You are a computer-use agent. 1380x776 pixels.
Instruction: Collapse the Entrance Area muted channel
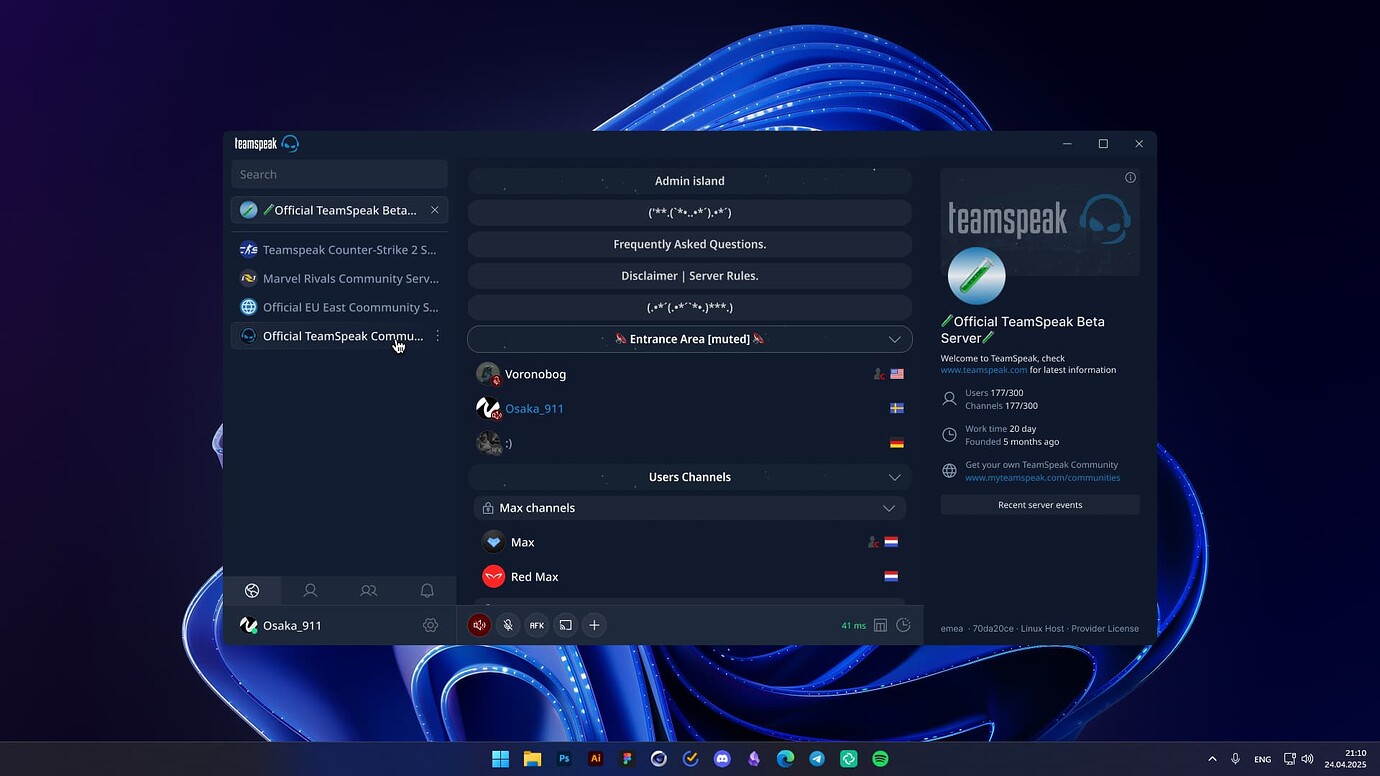click(x=893, y=339)
